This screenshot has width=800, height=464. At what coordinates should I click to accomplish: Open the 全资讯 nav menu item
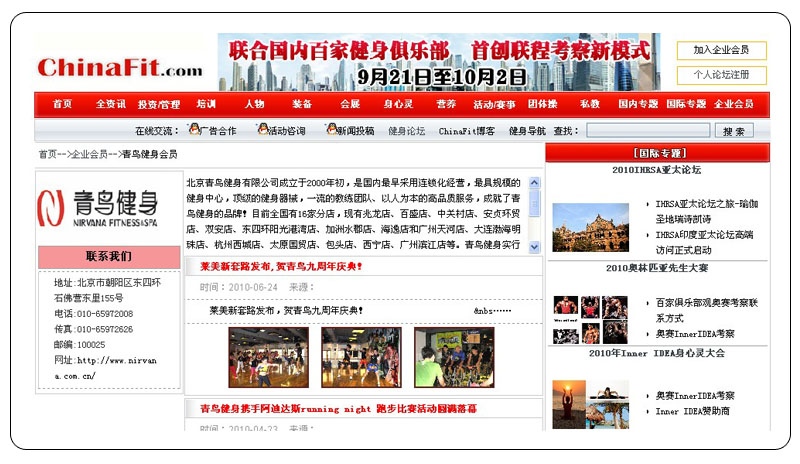click(111, 104)
